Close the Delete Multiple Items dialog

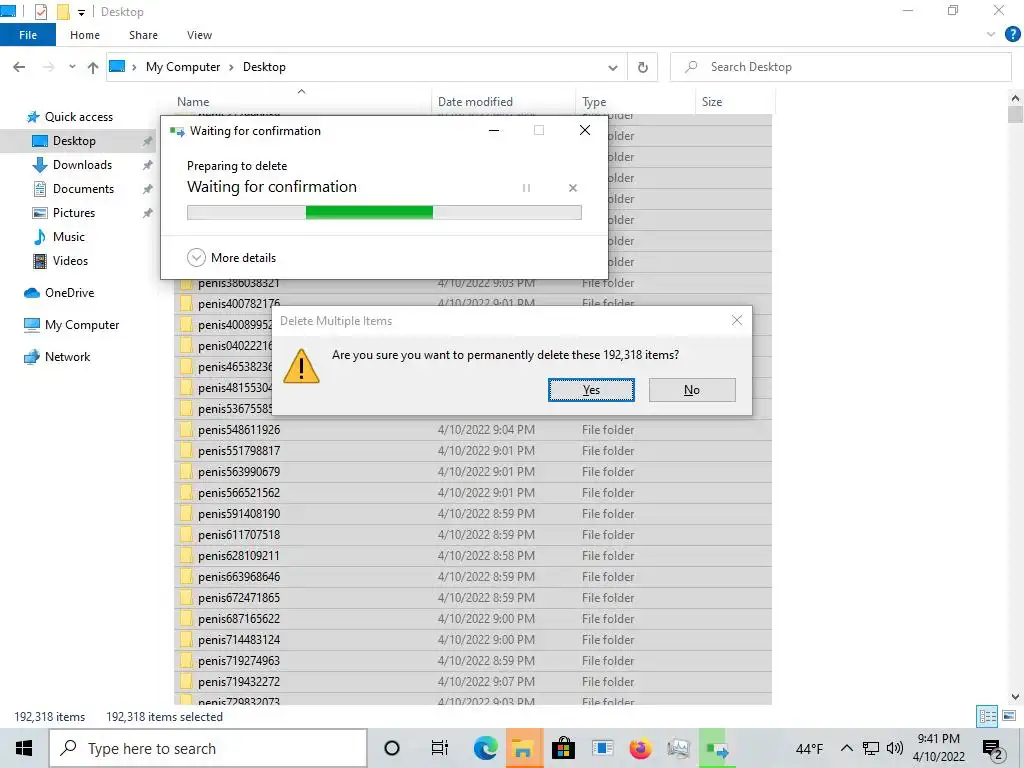[x=737, y=320]
